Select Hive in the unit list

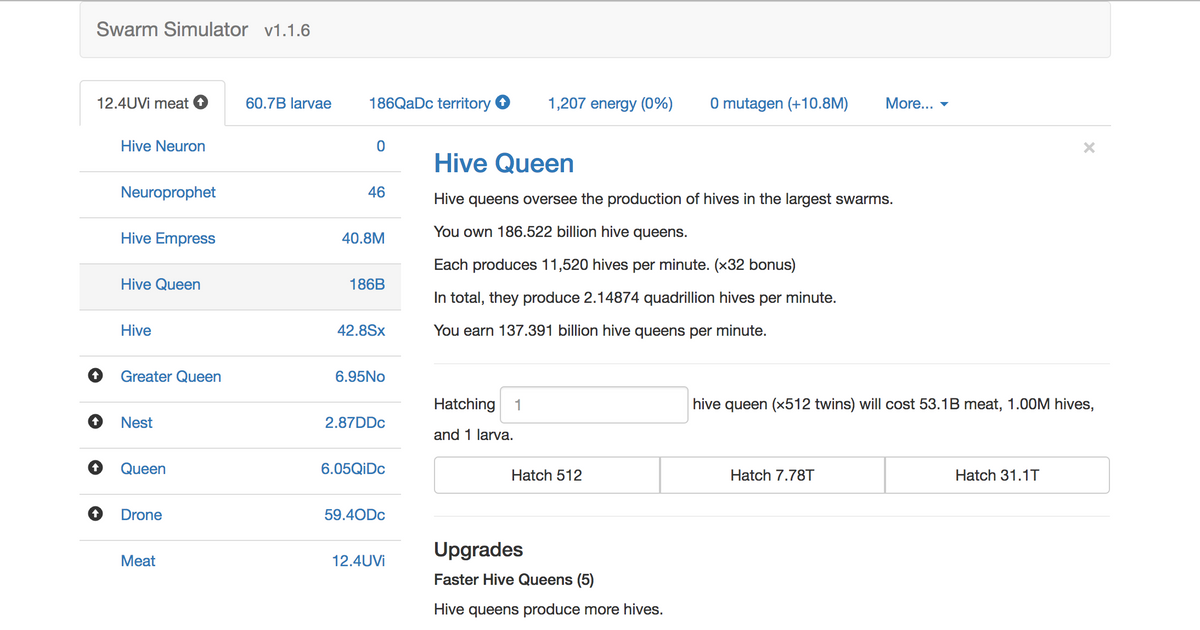(136, 330)
